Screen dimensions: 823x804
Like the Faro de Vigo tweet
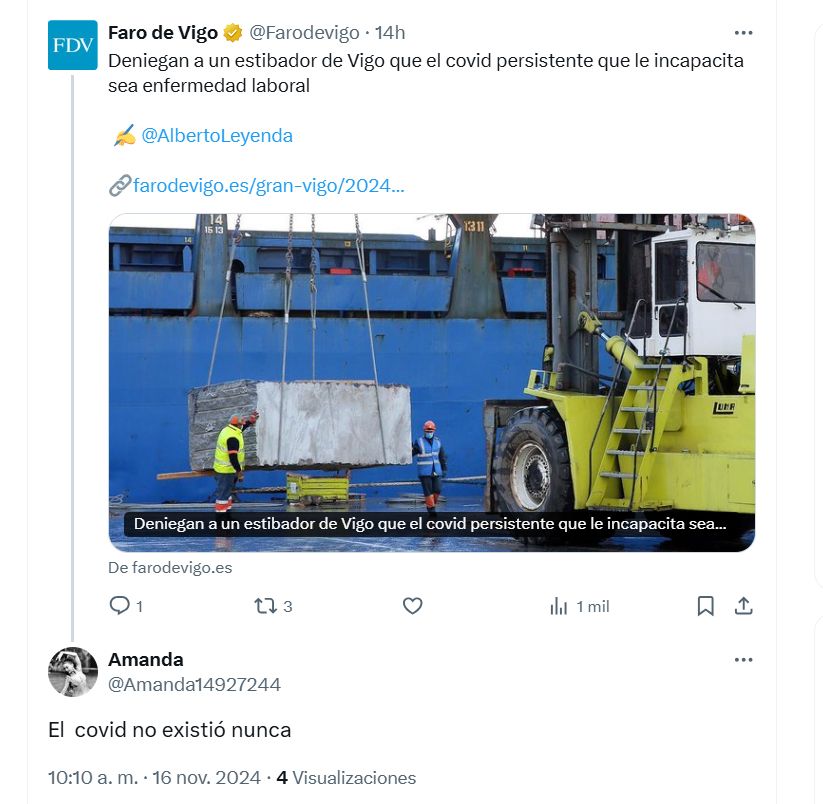(413, 606)
